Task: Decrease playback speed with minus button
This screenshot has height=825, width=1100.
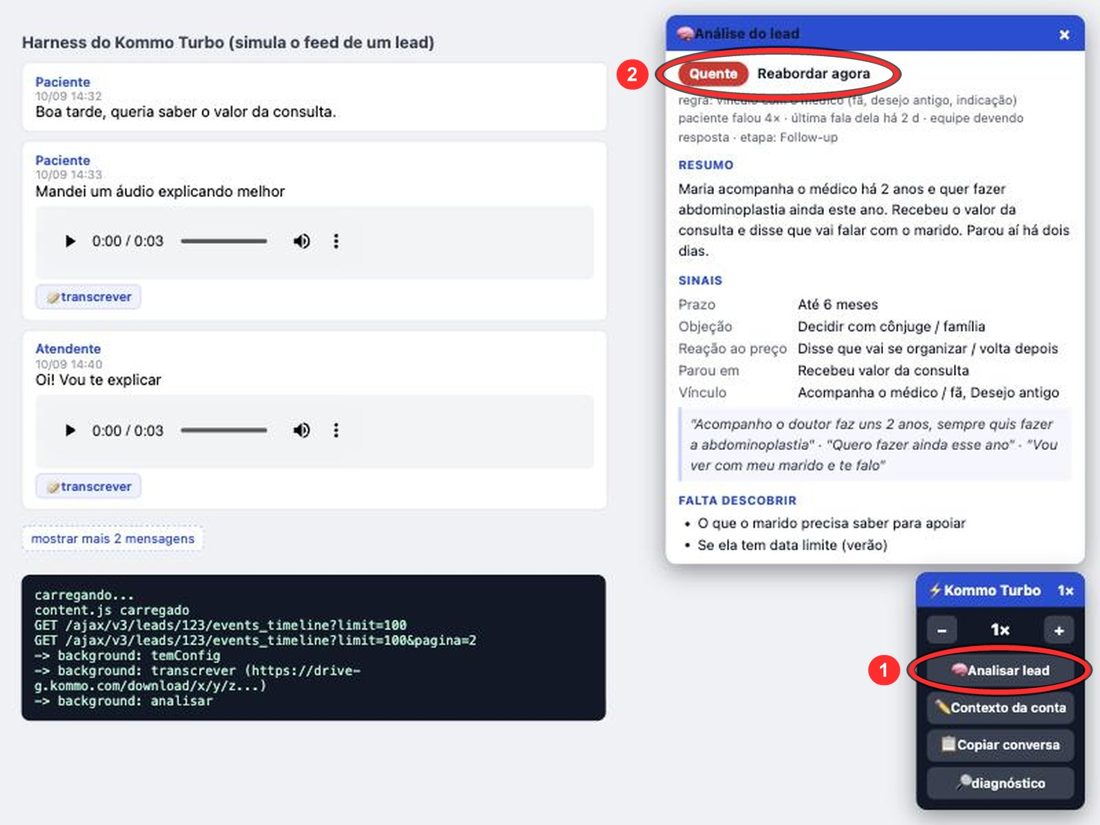Action: (x=941, y=631)
